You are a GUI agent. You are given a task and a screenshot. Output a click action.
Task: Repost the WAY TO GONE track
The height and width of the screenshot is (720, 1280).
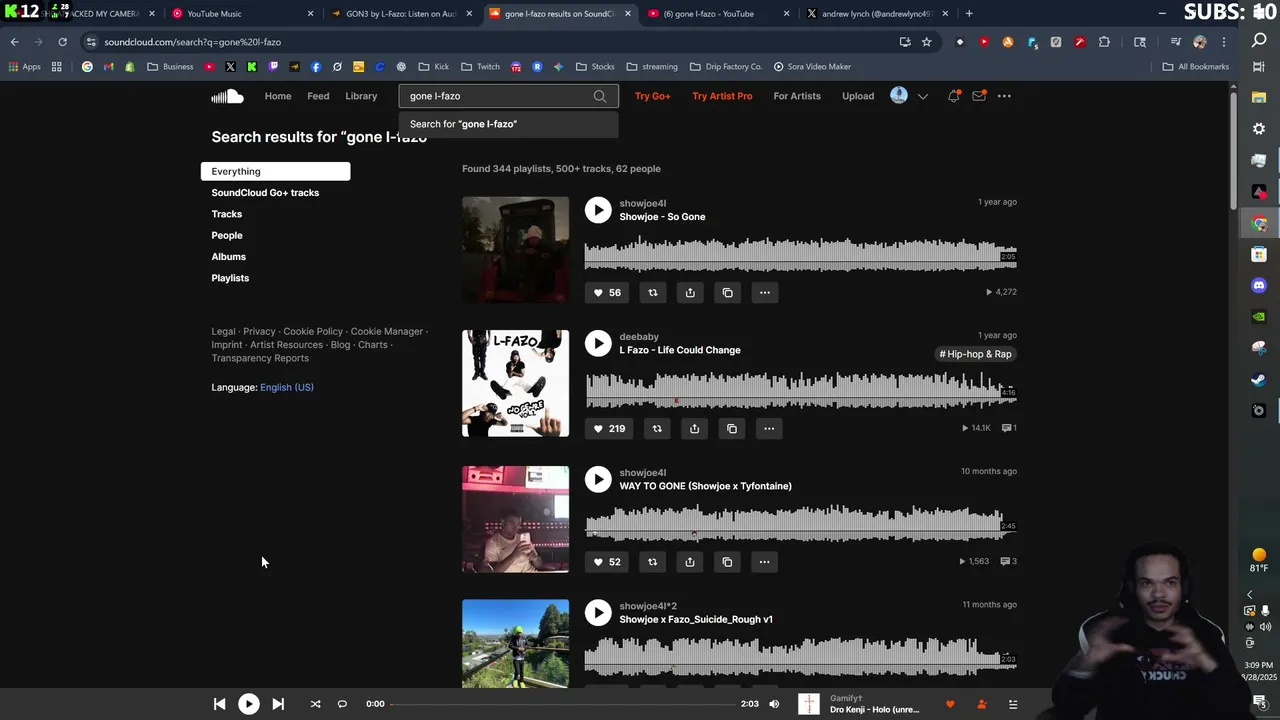(x=653, y=562)
